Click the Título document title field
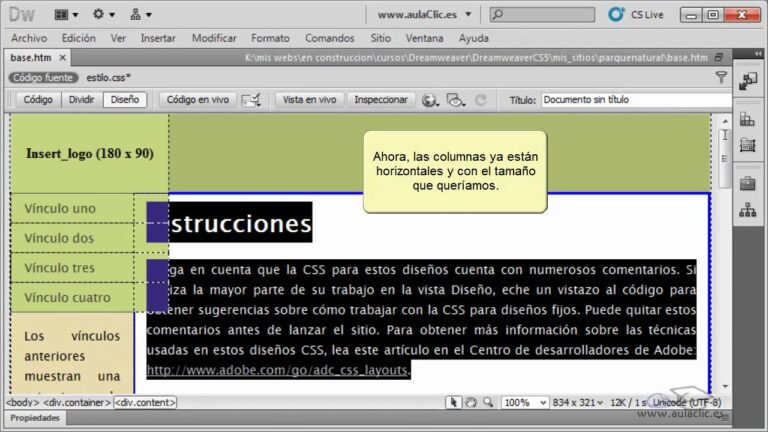Image resolution: width=768 pixels, height=432 pixels. (x=636, y=100)
